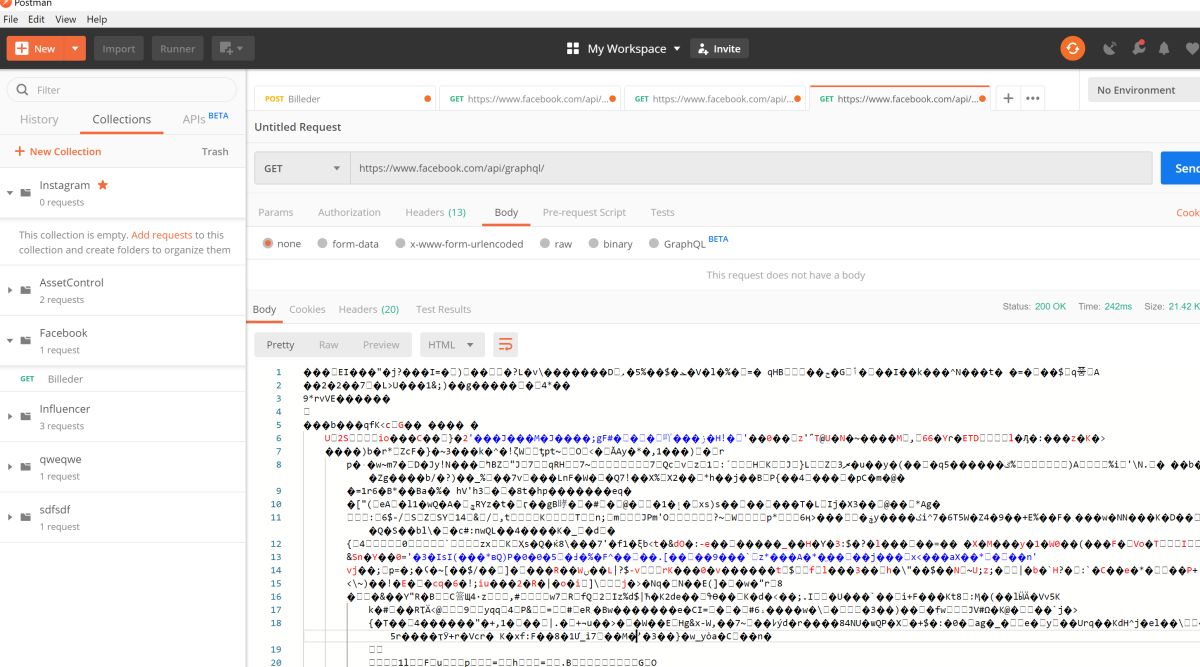
Task: Select the form-data body option
Action: pos(322,243)
